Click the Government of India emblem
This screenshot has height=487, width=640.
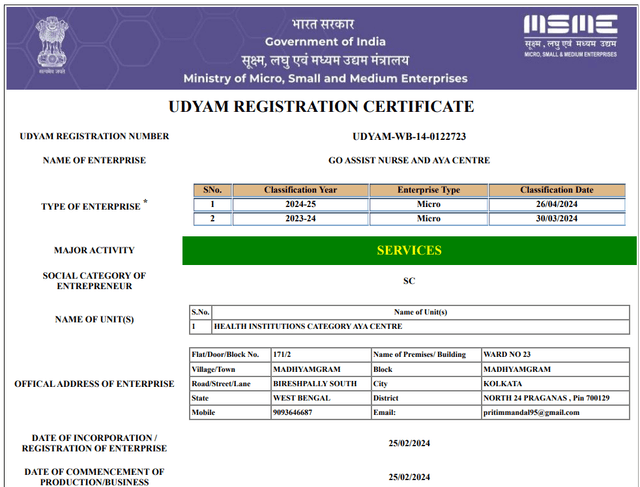pyautogui.click(x=52, y=45)
